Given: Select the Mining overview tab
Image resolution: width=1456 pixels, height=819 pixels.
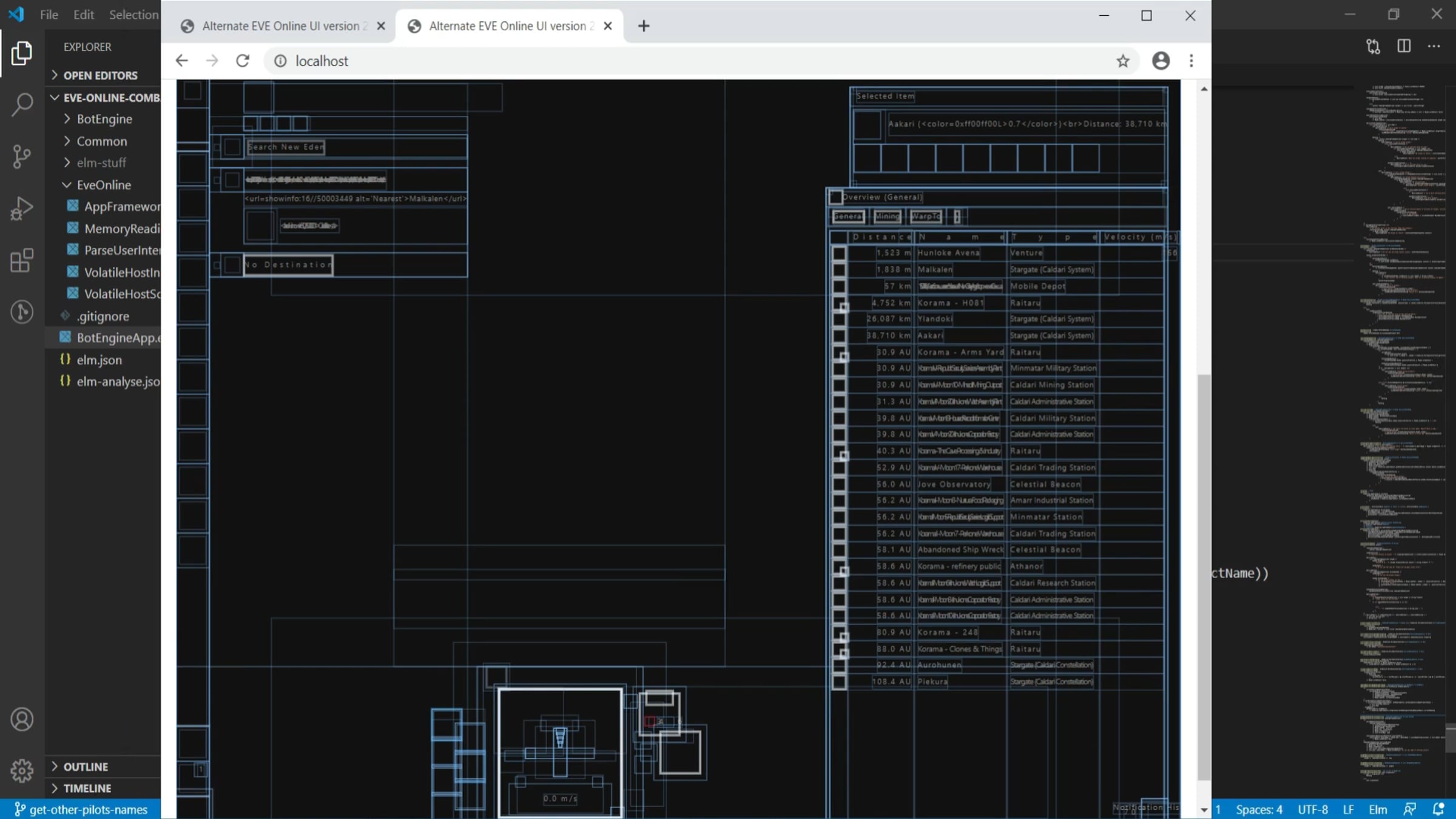Looking at the screenshot, I should point(887,216).
